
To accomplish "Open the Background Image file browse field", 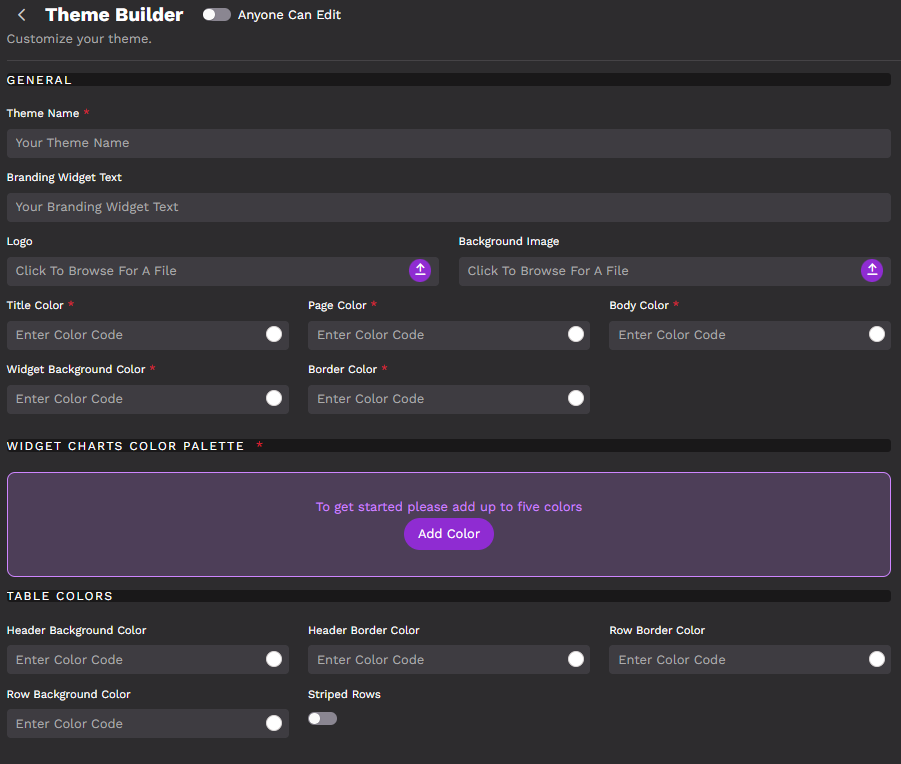I will pos(675,271).
